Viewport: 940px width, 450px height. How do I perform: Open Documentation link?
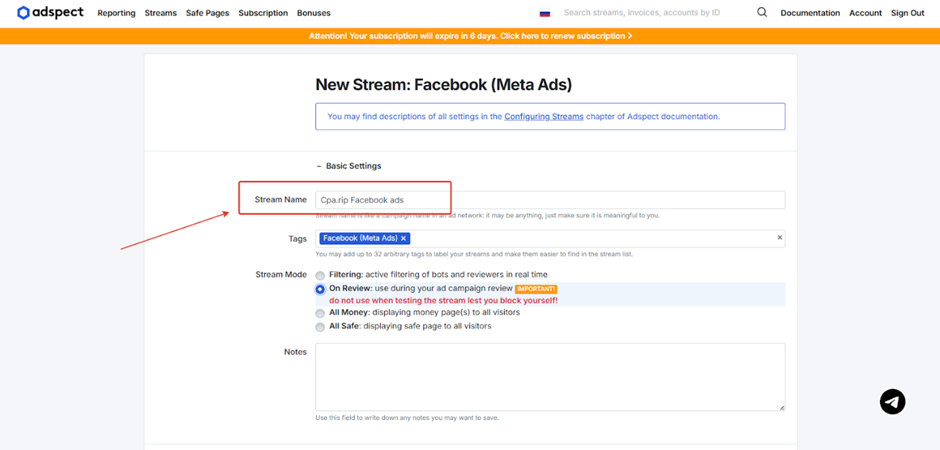[810, 13]
